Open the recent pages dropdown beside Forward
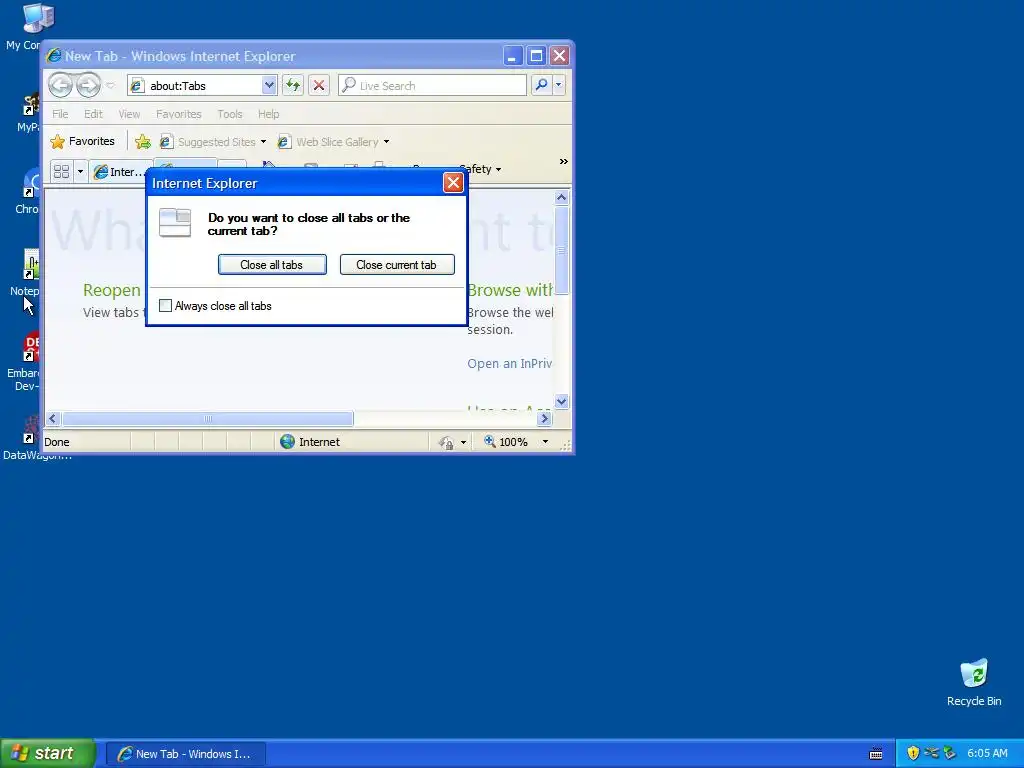This screenshot has height=768, width=1024. pyautogui.click(x=110, y=86)
